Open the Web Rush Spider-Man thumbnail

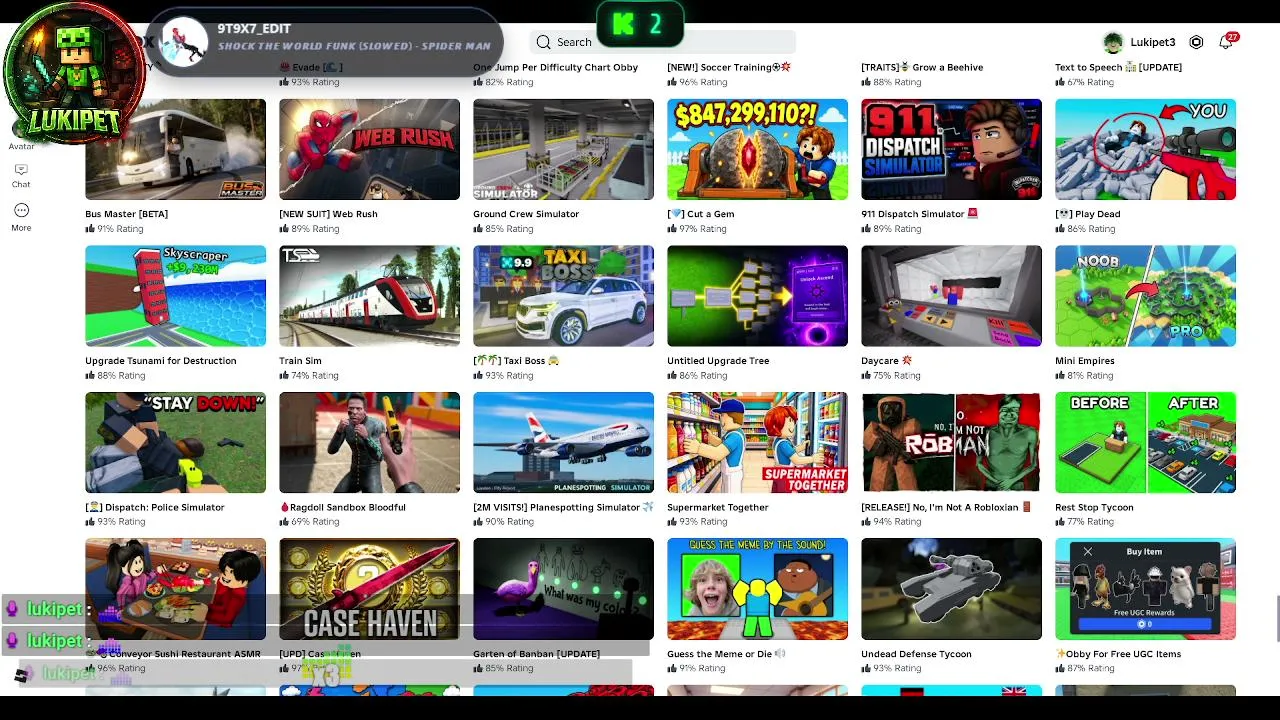(x=370, y=149)
